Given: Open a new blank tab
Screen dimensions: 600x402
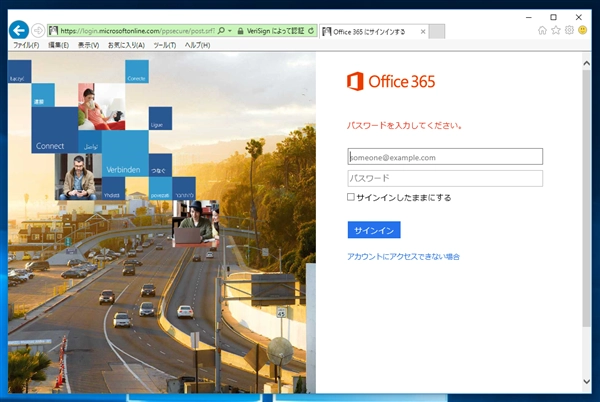Looking at the screenshot, I should [x=437, y=32].
